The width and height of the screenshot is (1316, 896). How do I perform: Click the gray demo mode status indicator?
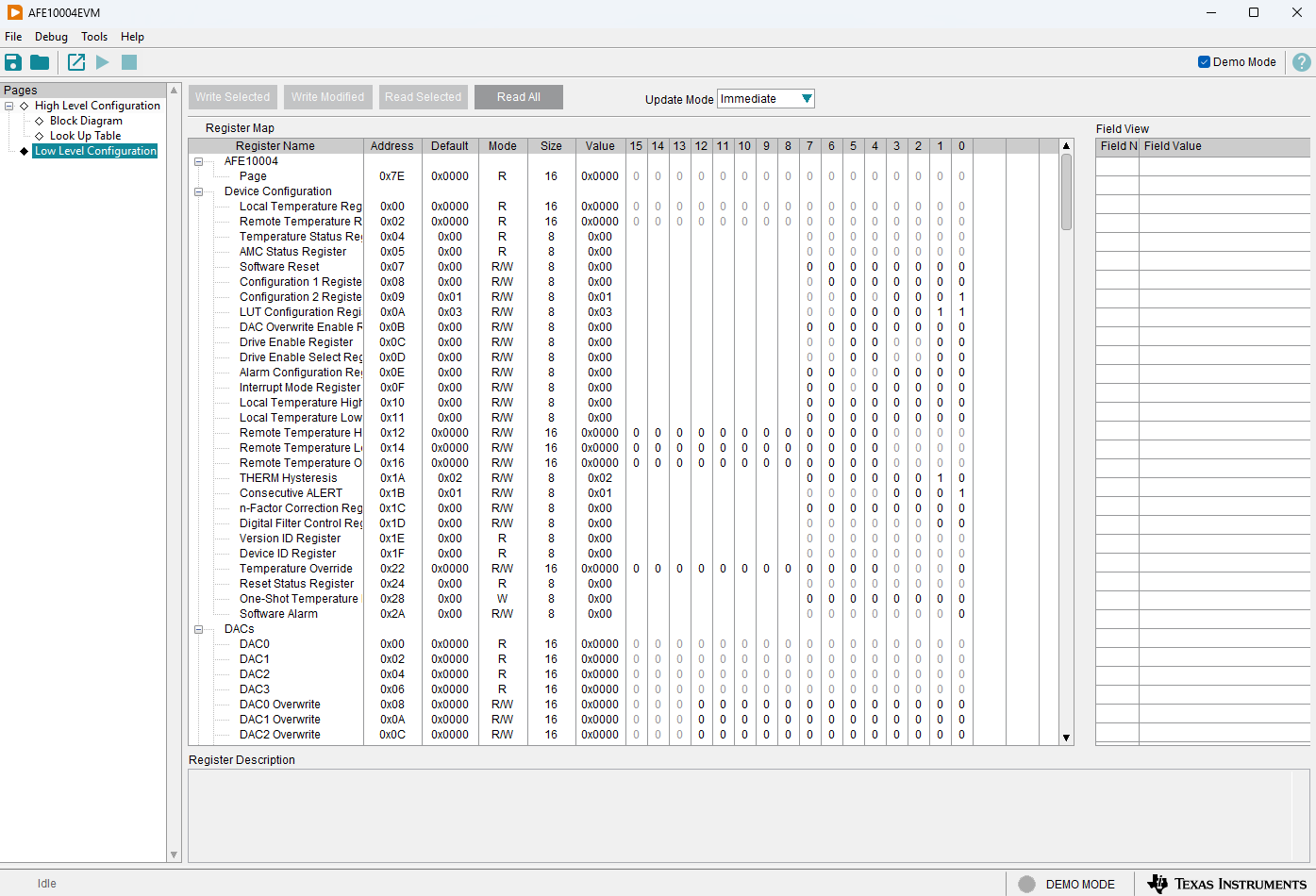coord(1027,884)
